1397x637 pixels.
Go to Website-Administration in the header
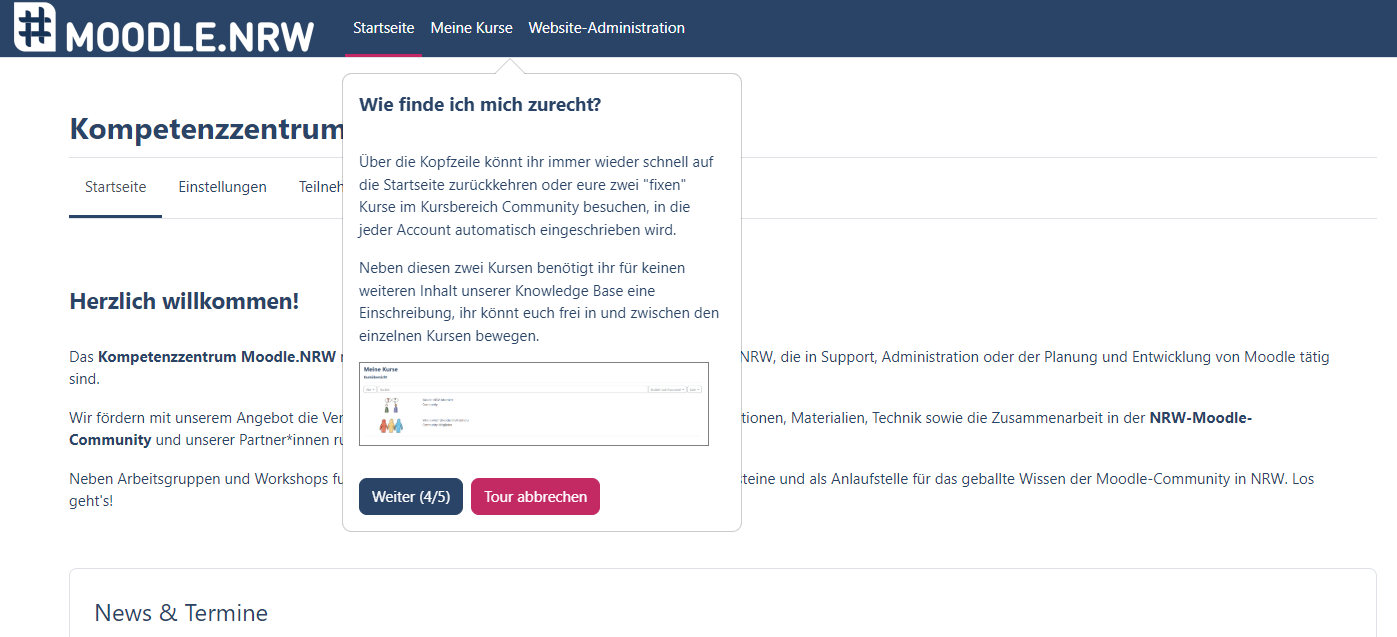[606, 28]
